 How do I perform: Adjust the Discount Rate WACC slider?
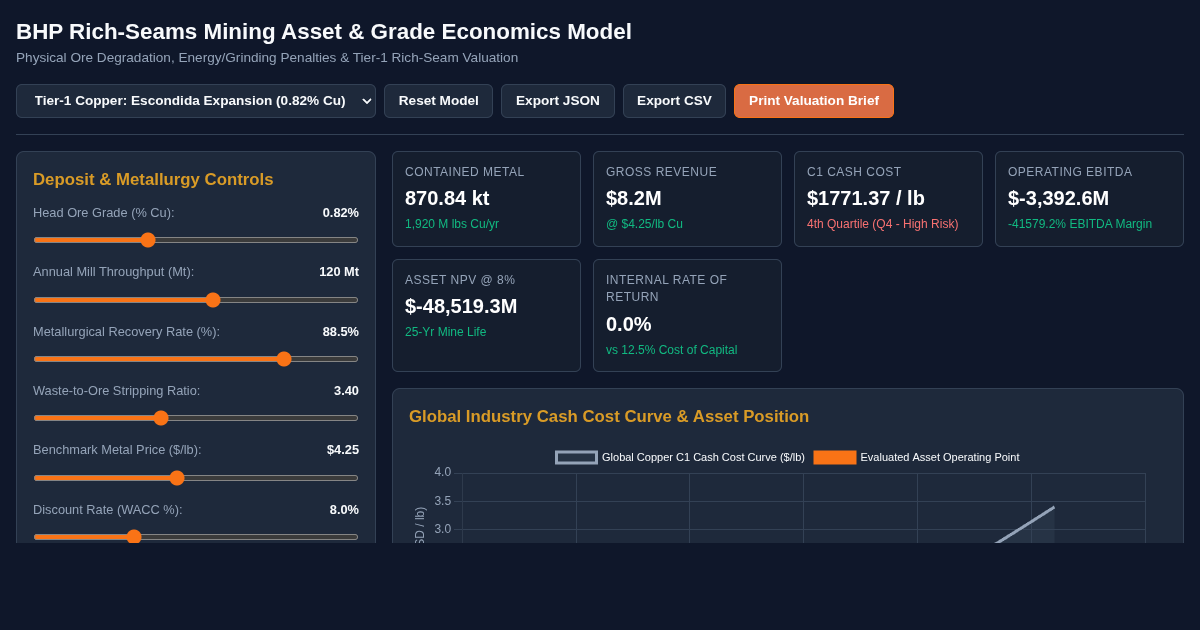(x=196, y=537)
